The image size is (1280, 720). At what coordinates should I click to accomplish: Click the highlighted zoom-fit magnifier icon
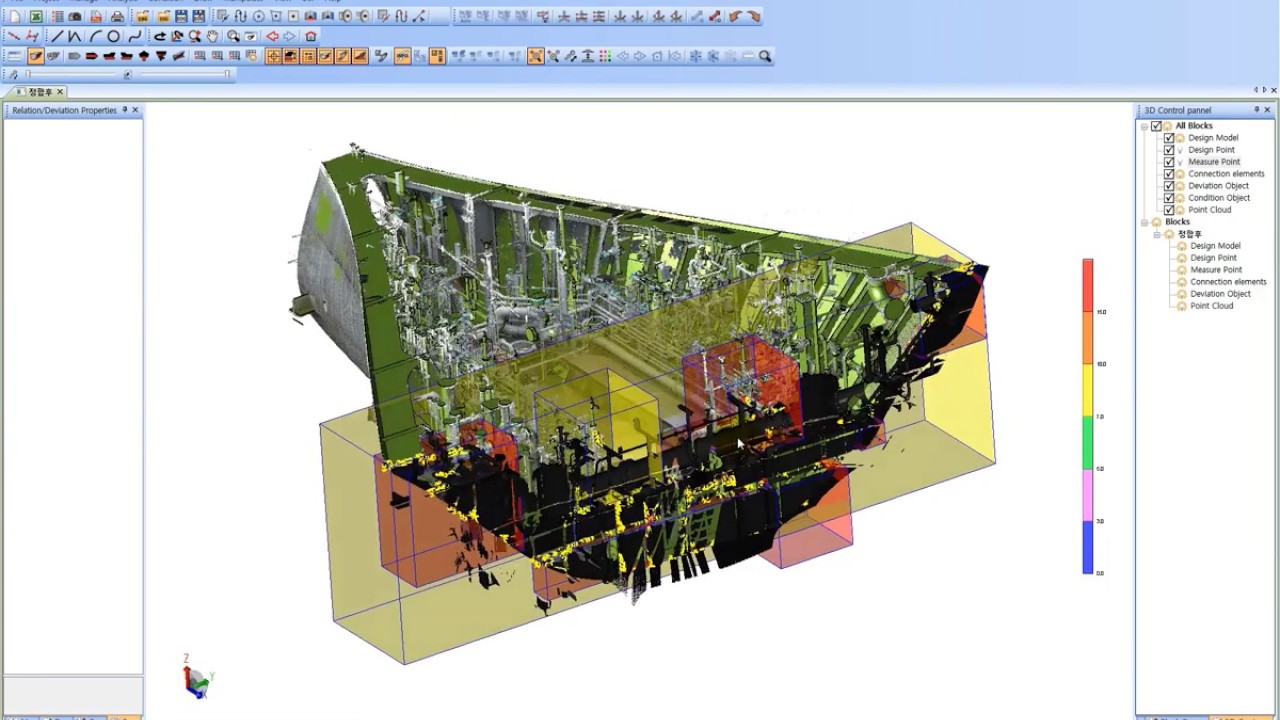(536, 57)
